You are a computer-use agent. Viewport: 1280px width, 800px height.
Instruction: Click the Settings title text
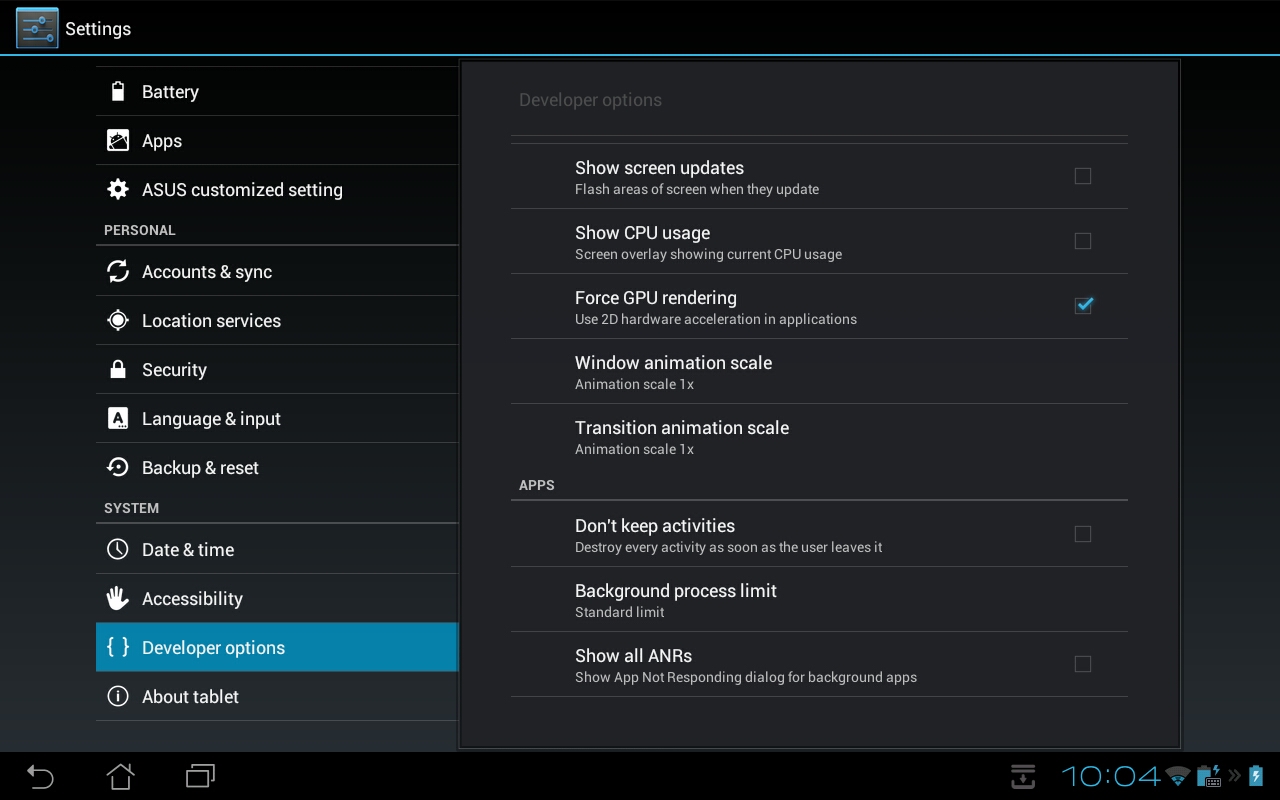(98, 29)
